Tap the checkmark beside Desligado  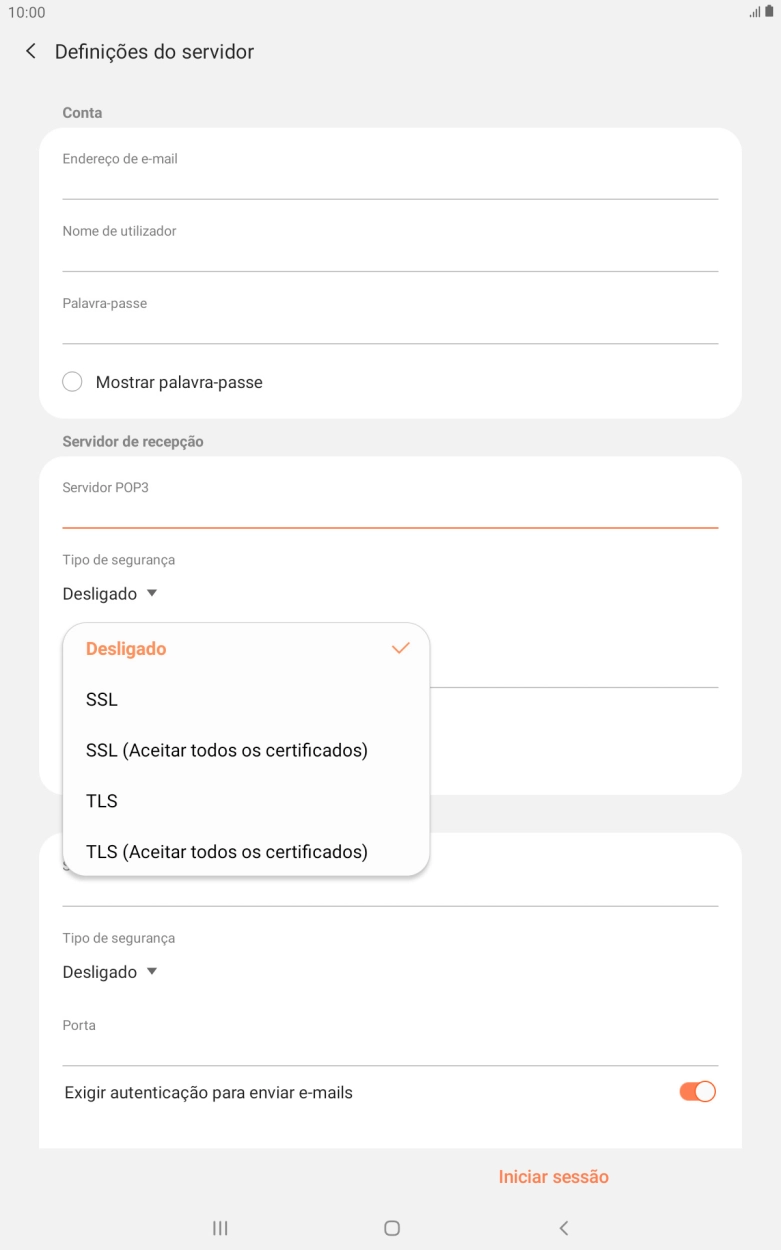[x=399, y=648]
